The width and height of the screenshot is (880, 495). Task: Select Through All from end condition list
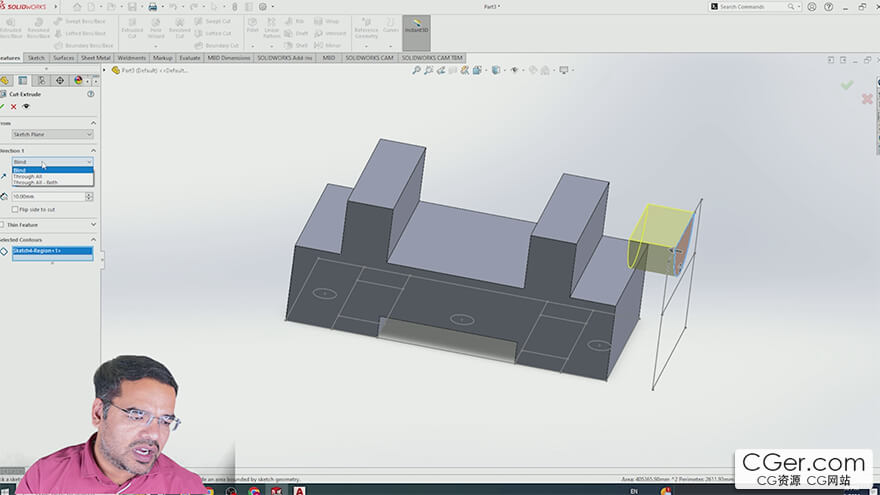(28, 176)
